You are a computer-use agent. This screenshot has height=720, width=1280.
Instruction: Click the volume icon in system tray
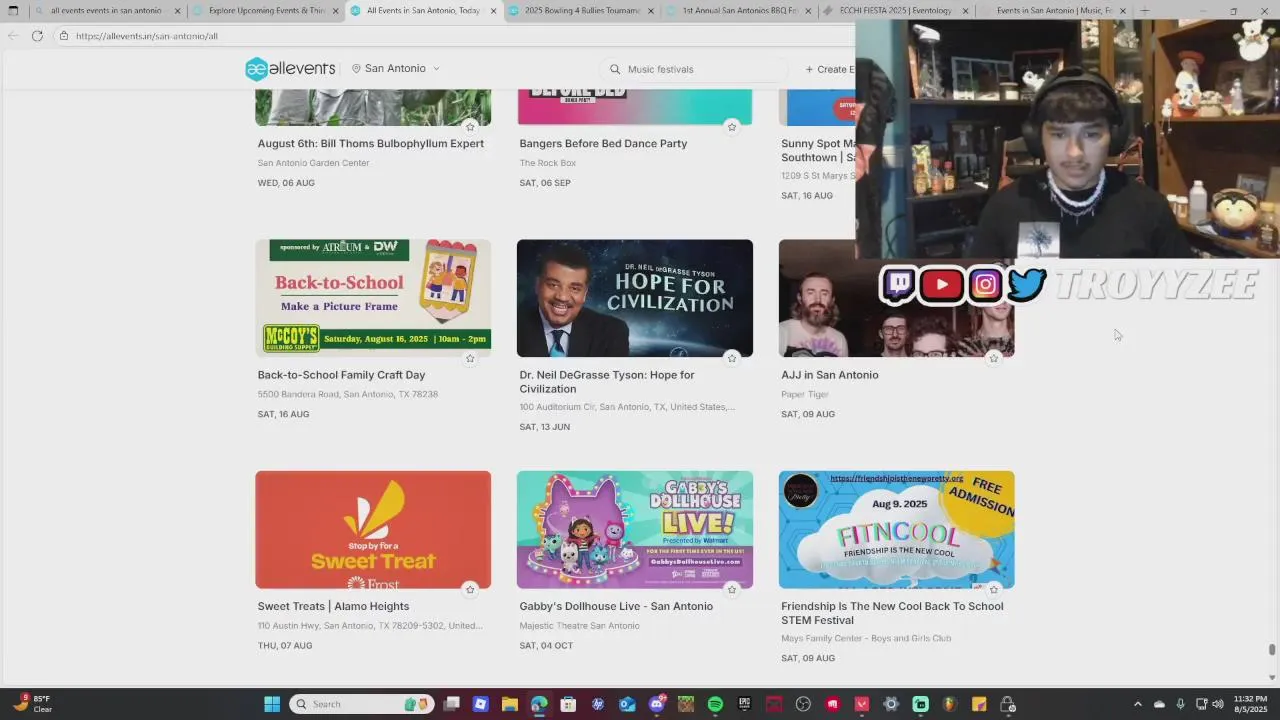[1218, 704]
